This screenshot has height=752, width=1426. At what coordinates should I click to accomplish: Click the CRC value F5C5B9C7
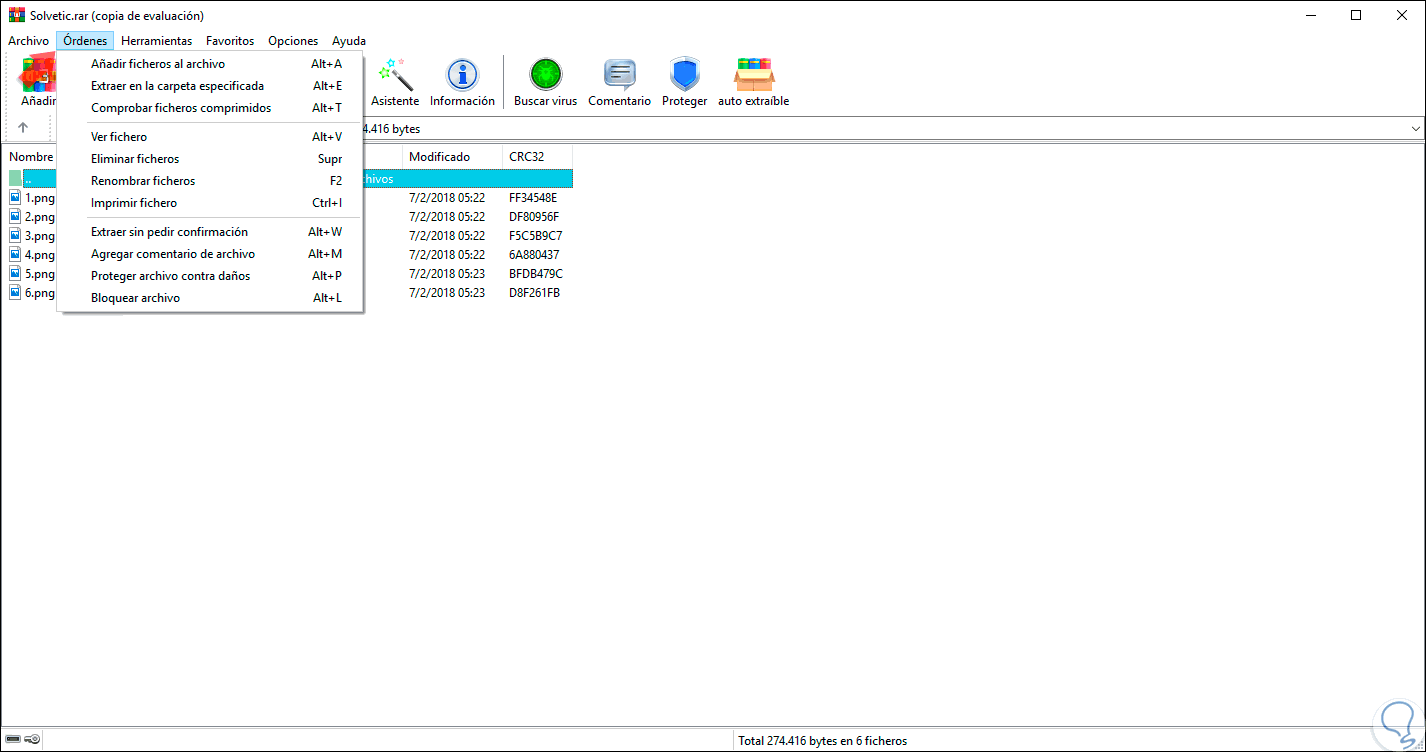tap(536, 236)
